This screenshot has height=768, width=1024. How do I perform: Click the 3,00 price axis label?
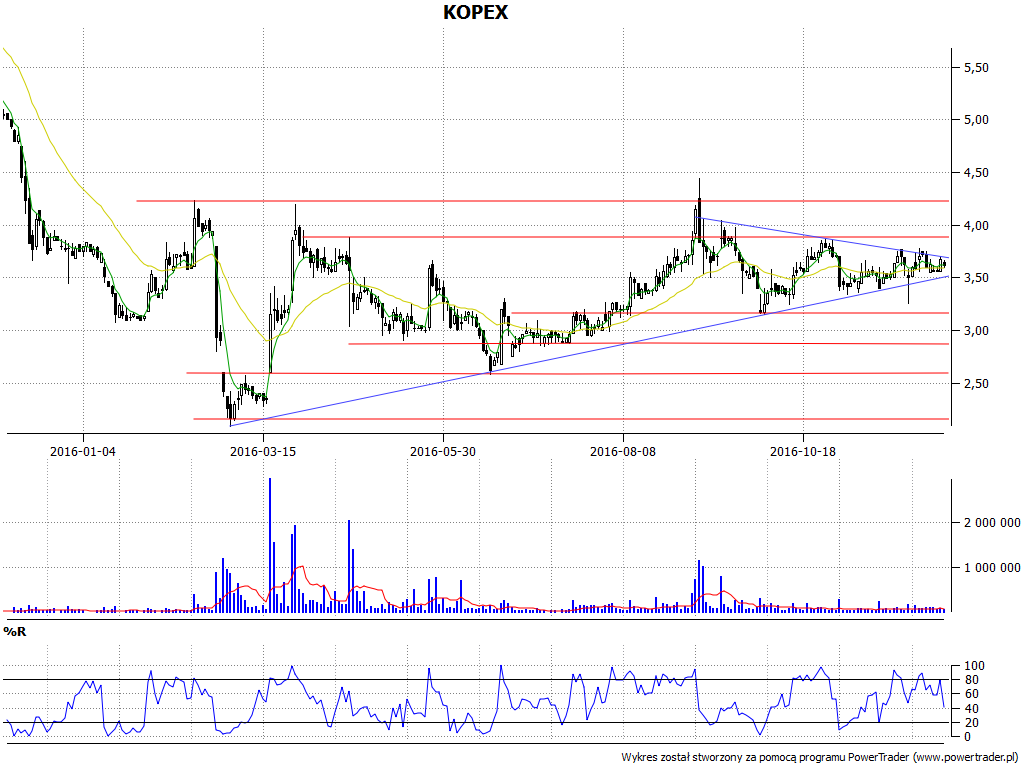(x=976, y=331)
